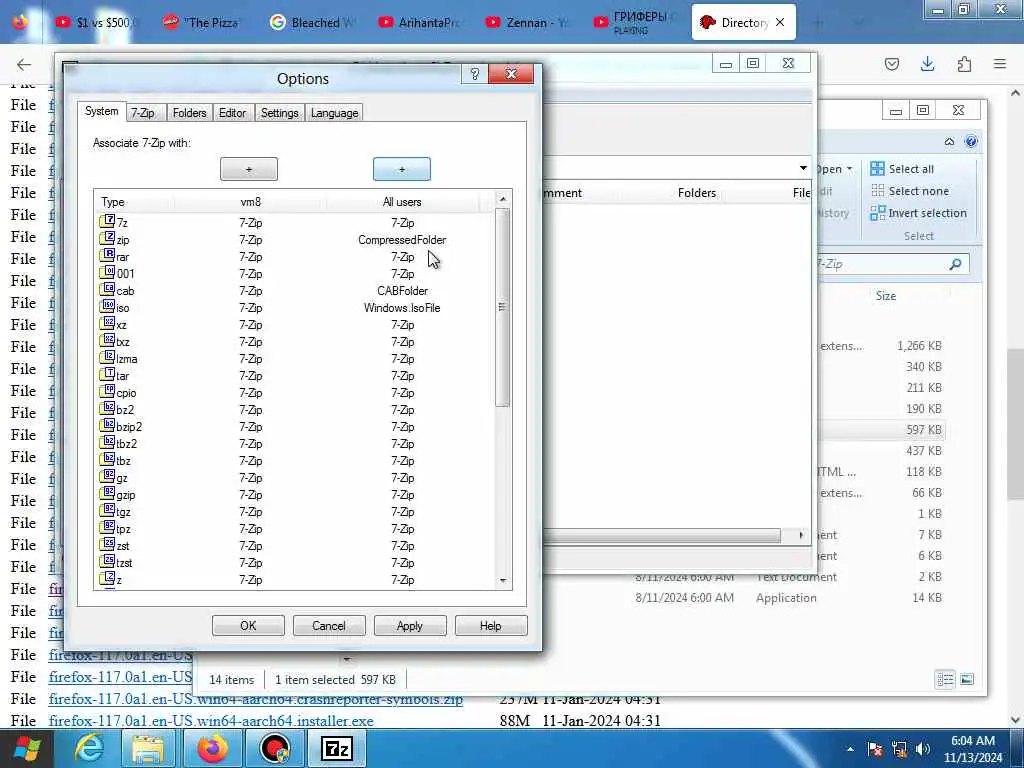The width and height of the screenshot is (1024, 768).
Task: Select the System tab
Action: pos(101,111)
